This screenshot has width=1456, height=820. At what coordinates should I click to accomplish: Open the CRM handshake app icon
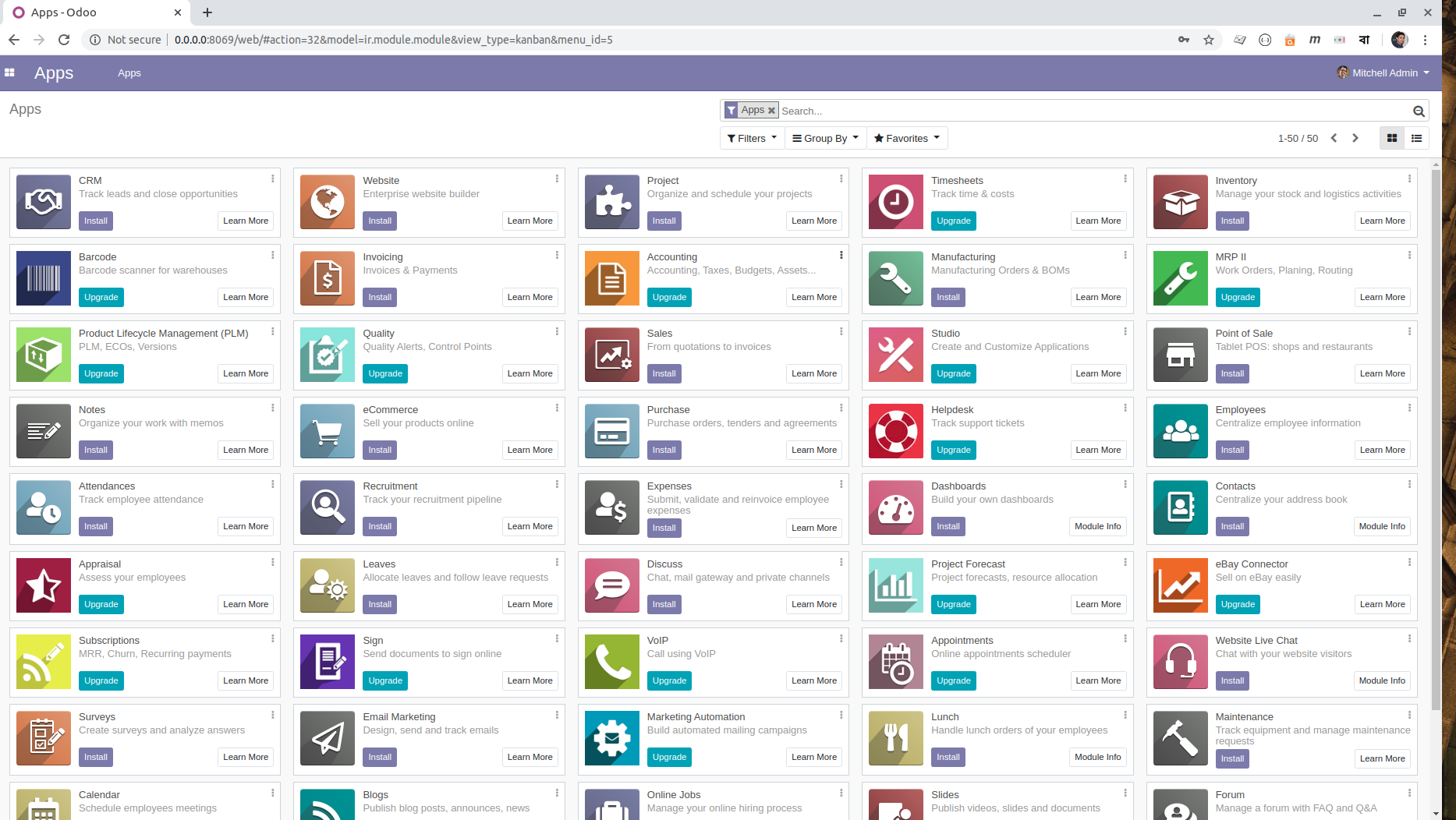coord(44,202)
